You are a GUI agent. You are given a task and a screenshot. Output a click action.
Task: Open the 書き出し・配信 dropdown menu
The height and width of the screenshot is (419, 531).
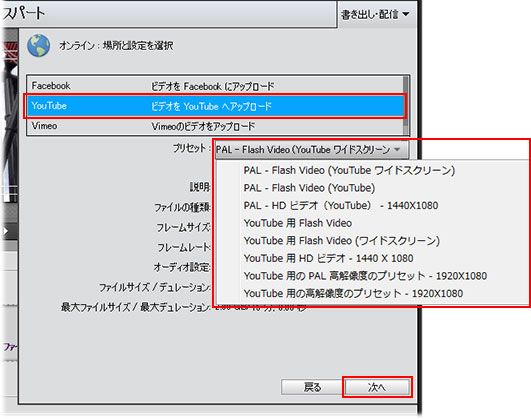[x=375, y=15]
